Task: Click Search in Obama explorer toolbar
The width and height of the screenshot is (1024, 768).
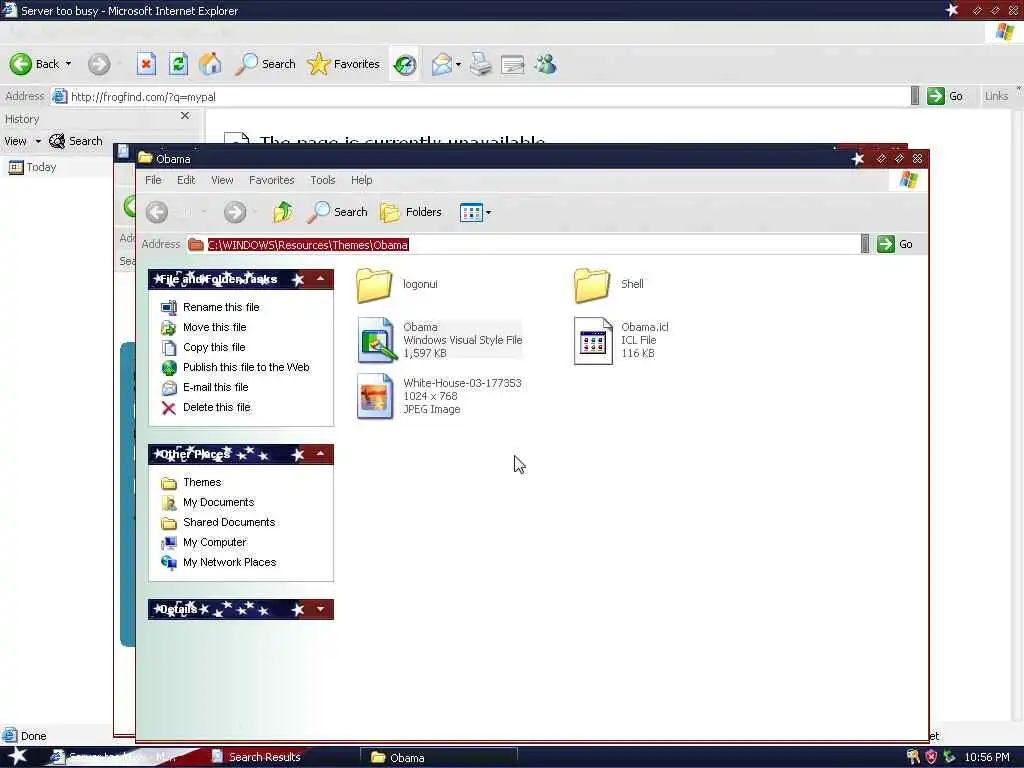Action: pos(338,212)
